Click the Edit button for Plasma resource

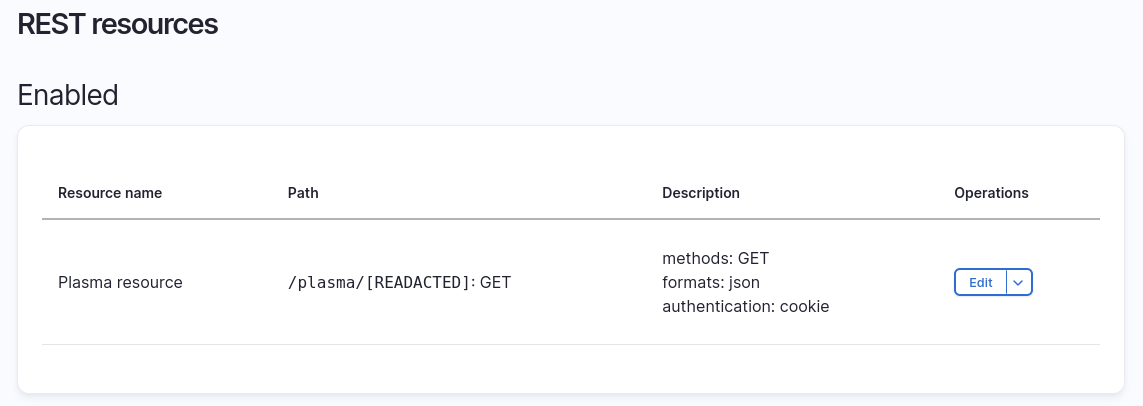tap(980, 283)
